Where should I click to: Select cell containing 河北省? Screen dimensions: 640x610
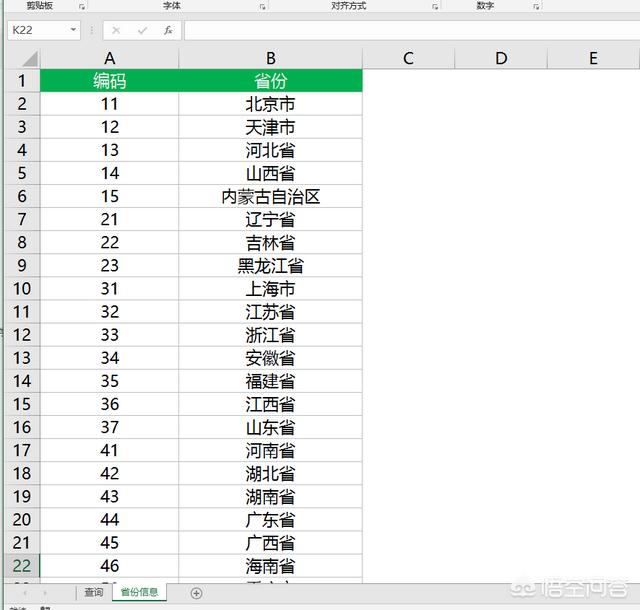pos(271,150)
